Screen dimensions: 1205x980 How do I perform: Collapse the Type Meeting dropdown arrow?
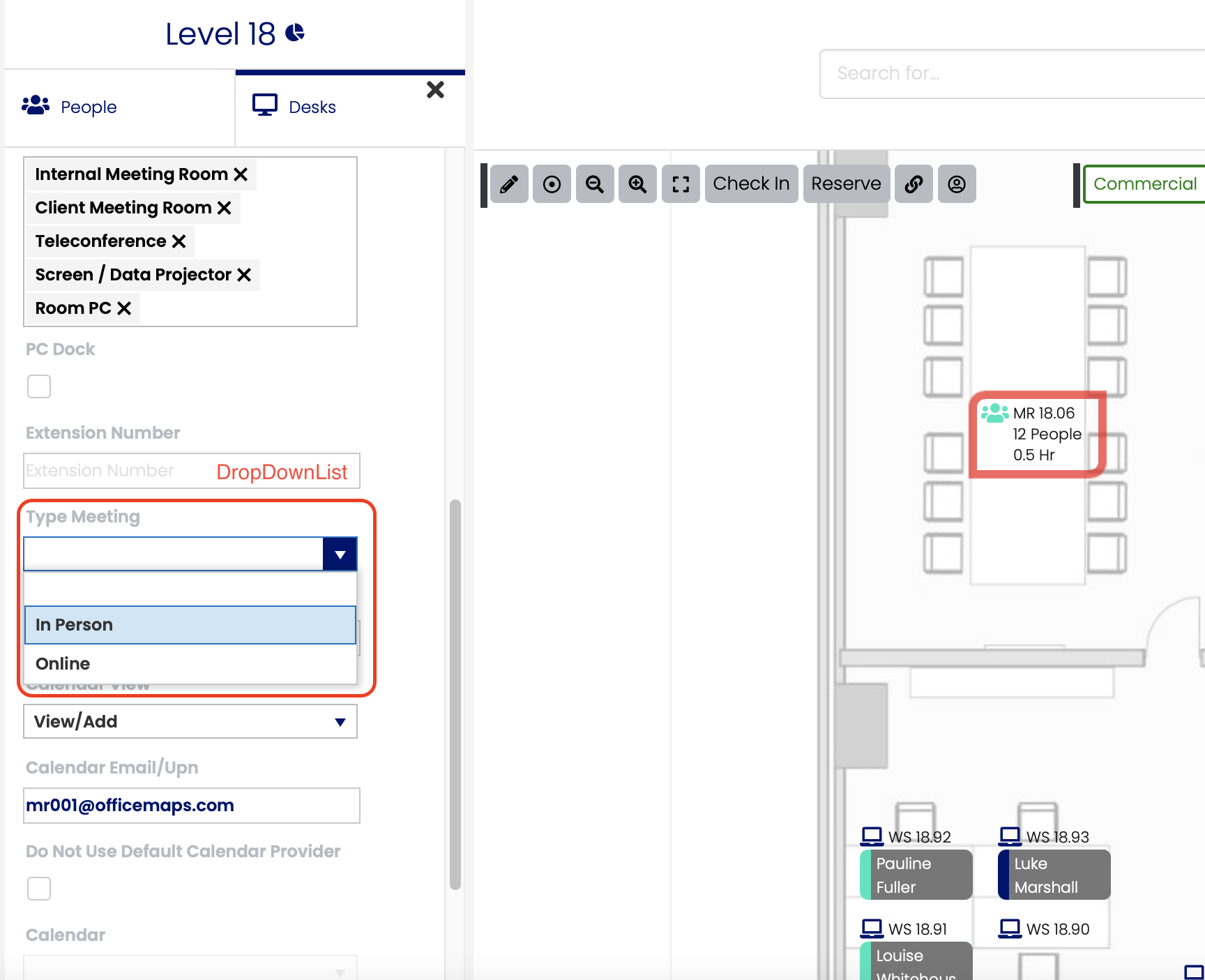[340, 555]
